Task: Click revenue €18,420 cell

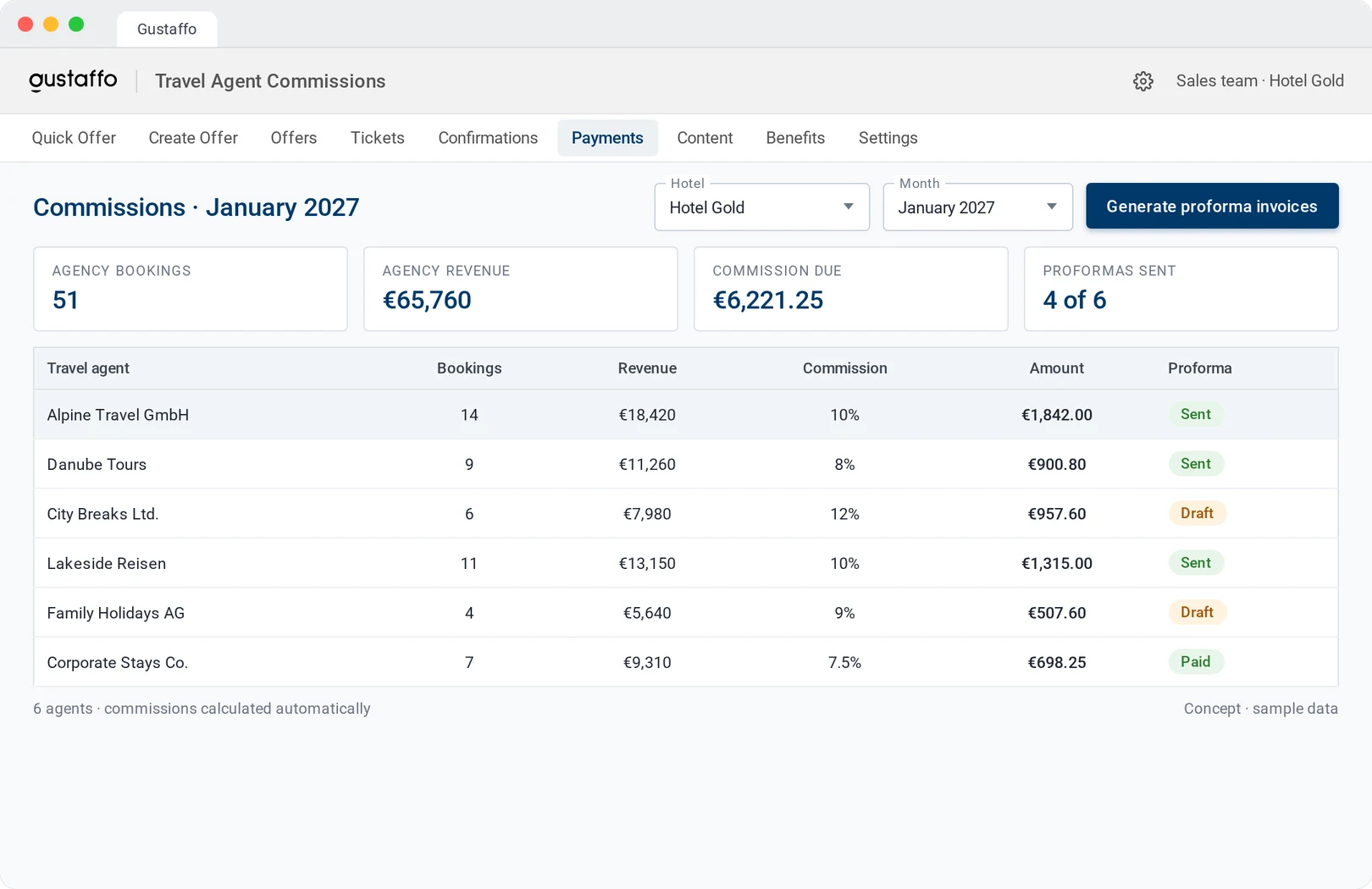Action: coord(647,415)
